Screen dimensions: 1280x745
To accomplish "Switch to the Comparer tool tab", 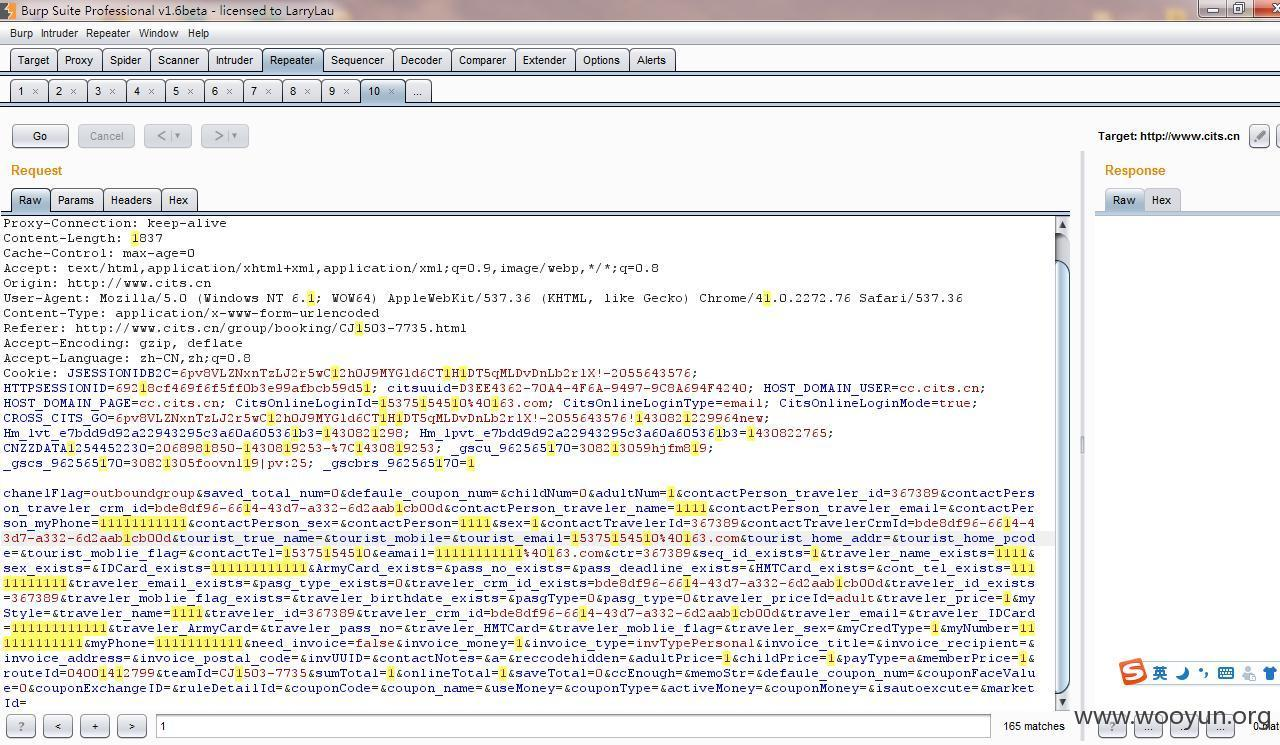I will pyautogui.click(x=482, y=60).
